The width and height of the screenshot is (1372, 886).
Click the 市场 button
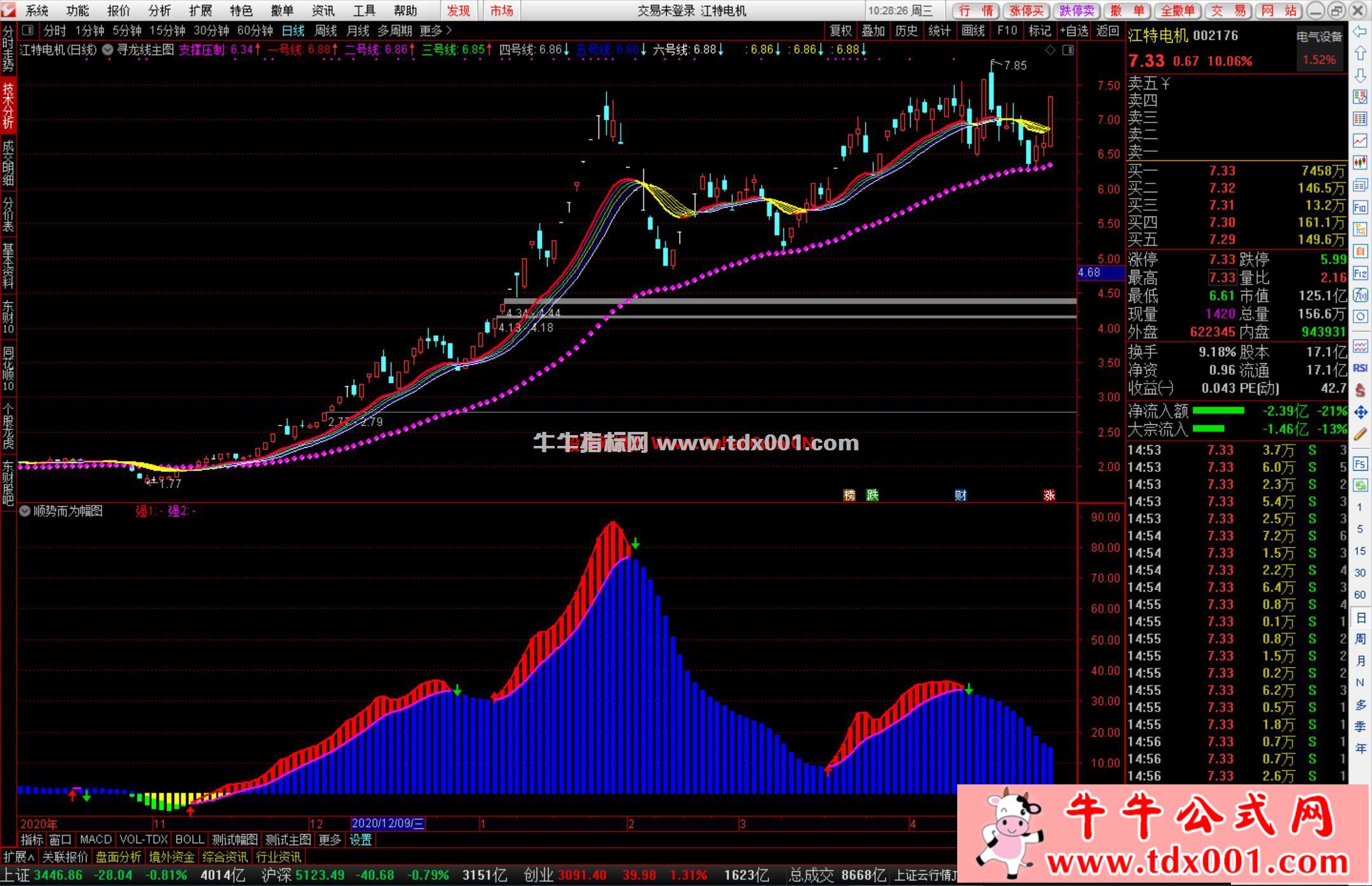[502, 10]
